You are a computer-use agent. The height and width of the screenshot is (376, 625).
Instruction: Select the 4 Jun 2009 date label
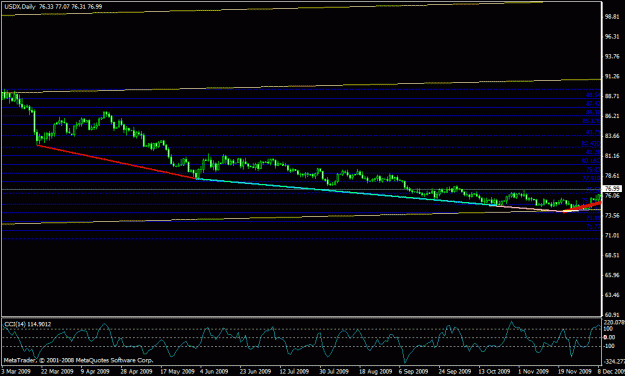pos(214,371)
